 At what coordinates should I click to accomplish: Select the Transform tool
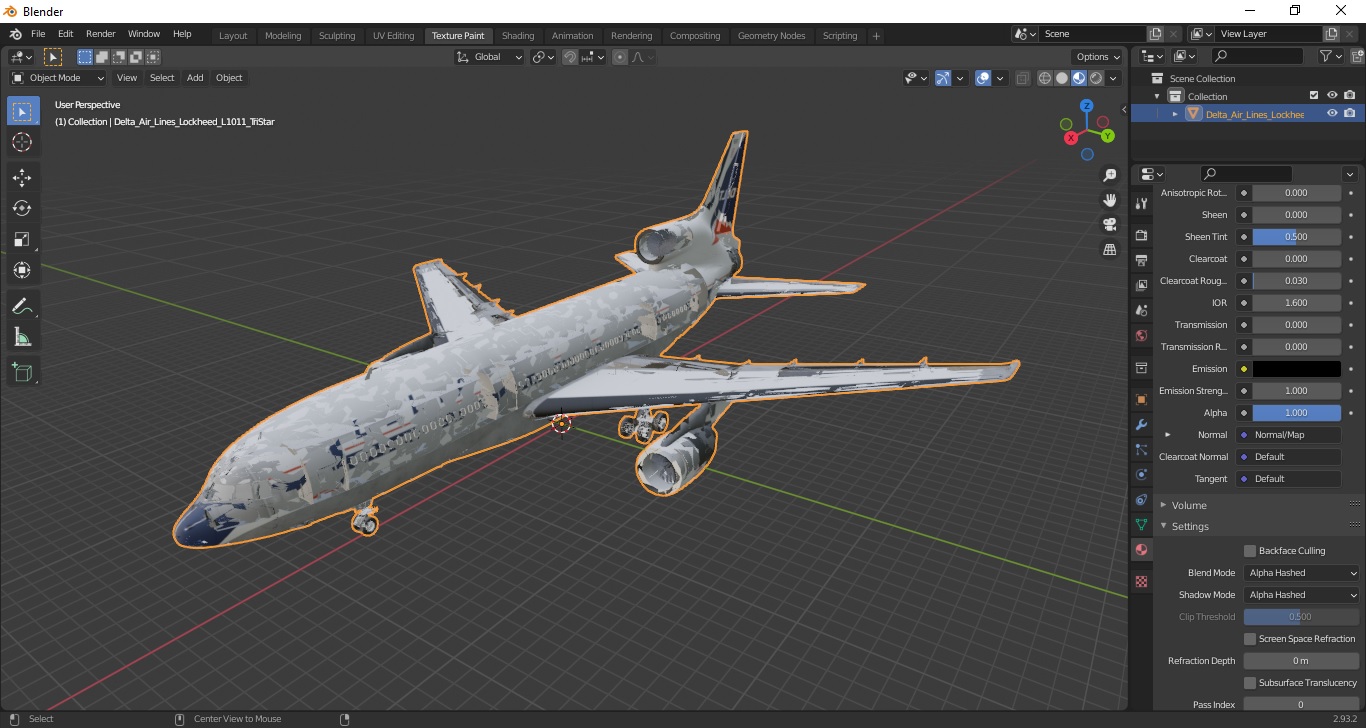click(22, 270)
